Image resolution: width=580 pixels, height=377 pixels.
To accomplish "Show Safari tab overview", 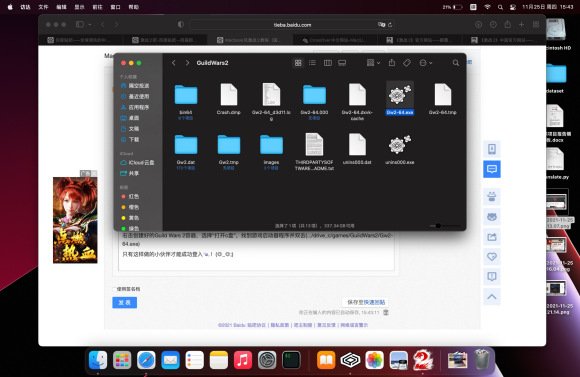I will (x=536, y=24).
